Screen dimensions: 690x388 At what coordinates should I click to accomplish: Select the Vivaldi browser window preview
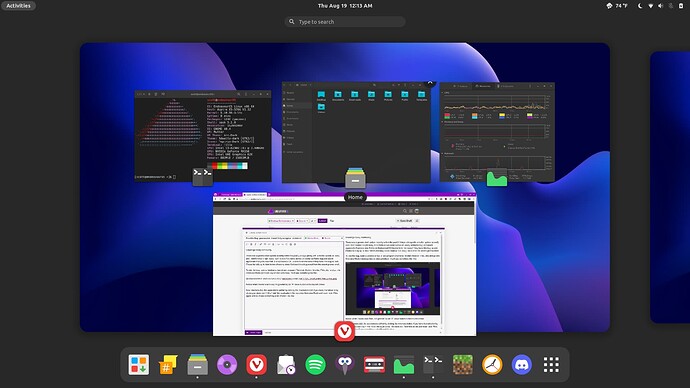click(344, 264)
